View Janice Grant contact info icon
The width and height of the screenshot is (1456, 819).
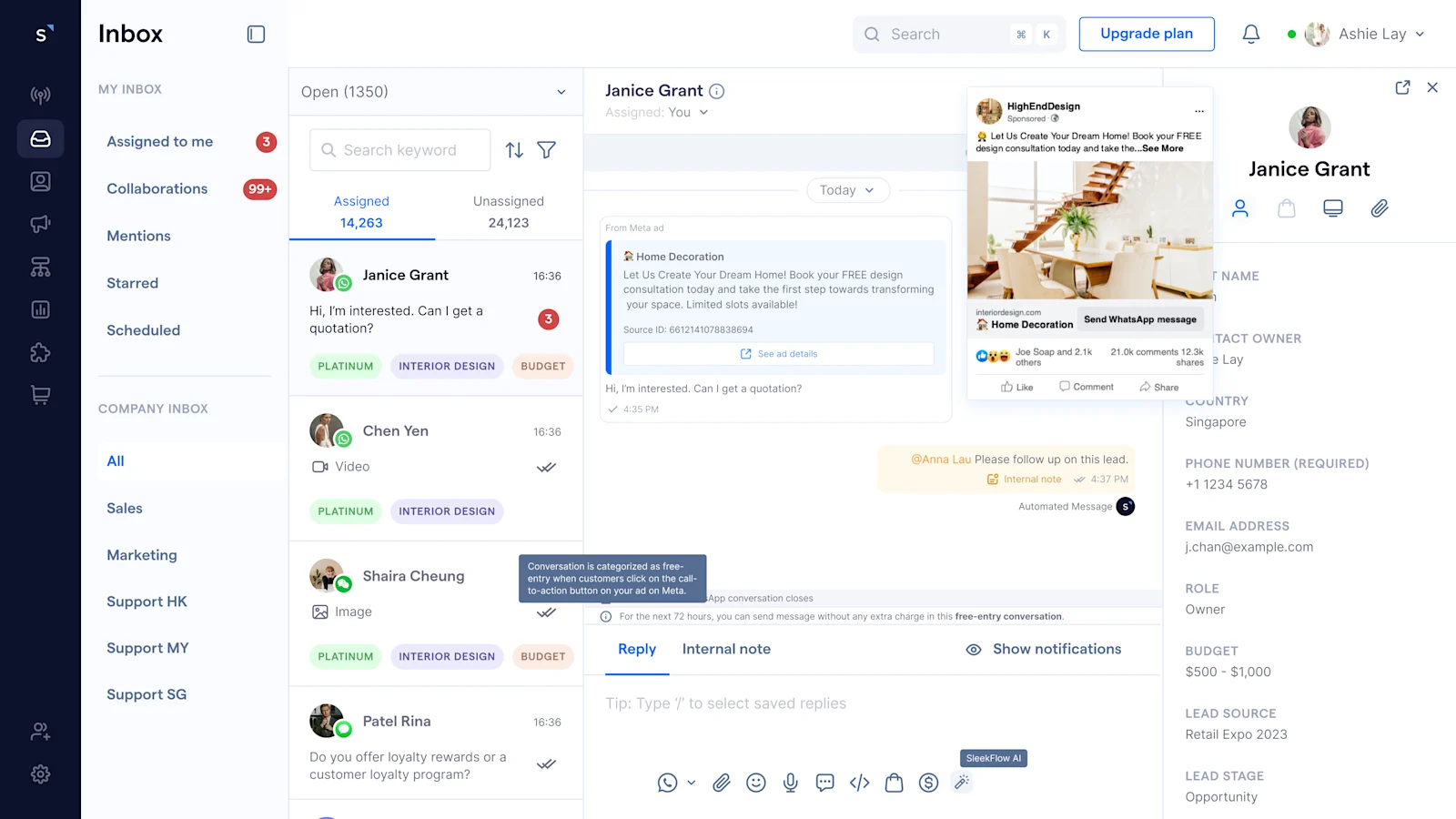click(x=717, y=91)
